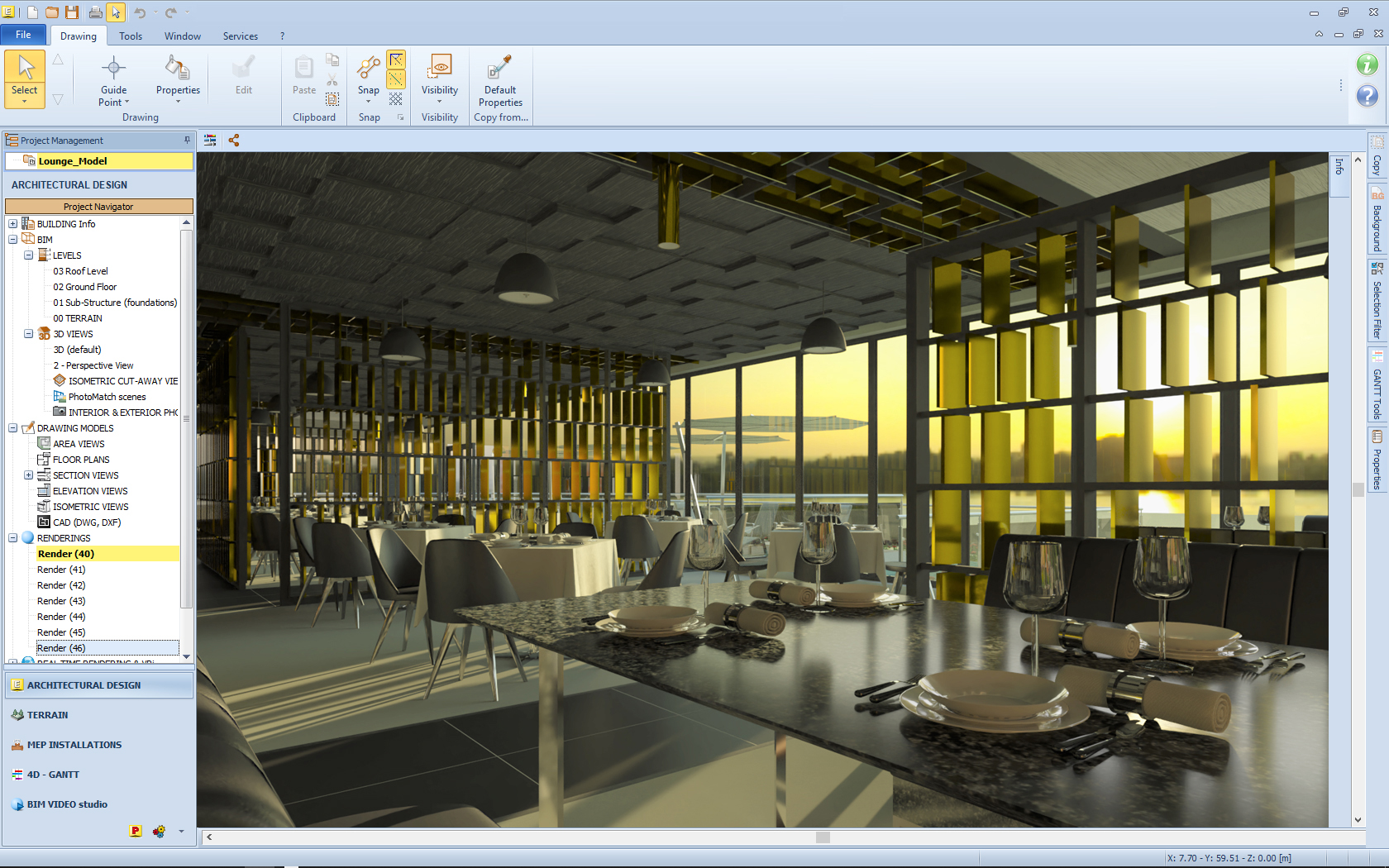This screenshot has height=868, width=1389.
Task: Click the viewport horizontal scrollbar thumb
Action: [x=823, y=837]
